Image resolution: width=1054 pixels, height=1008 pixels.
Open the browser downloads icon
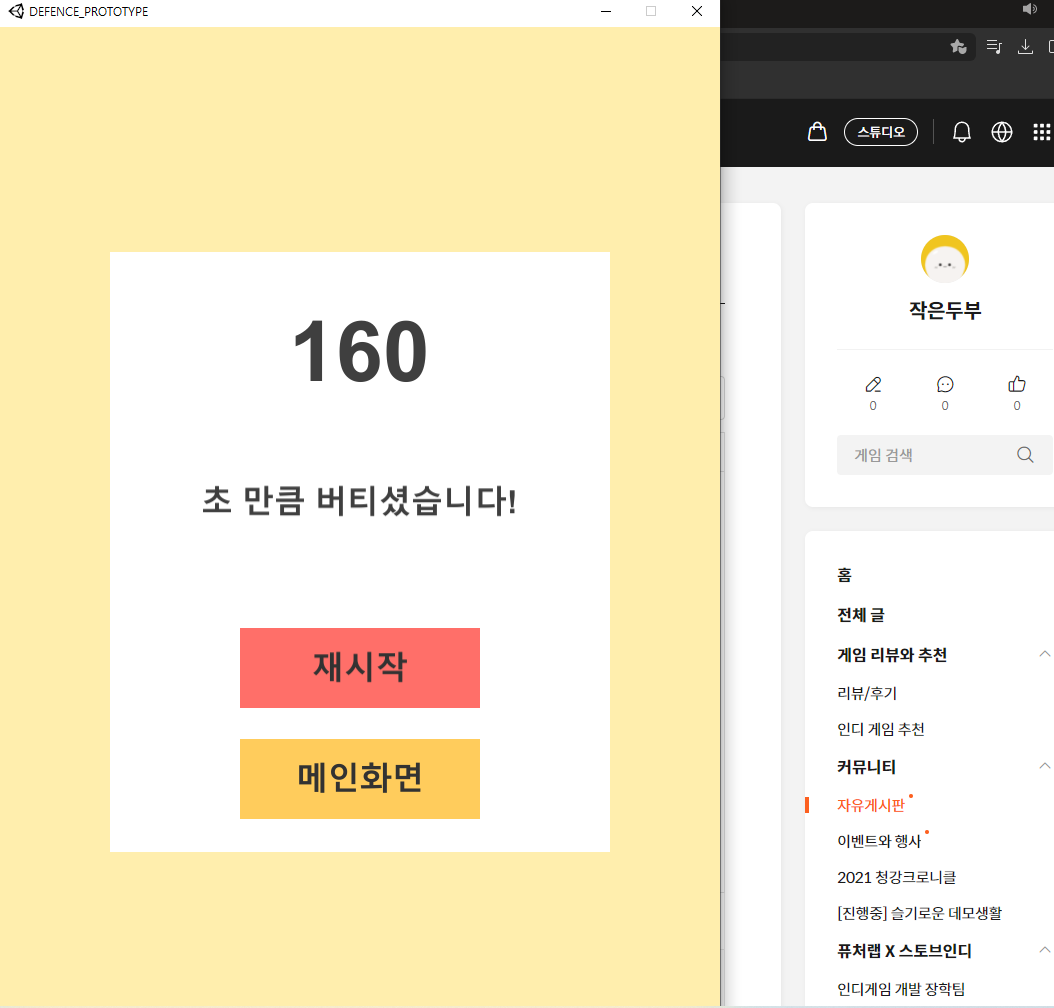click(x=1025, y=46)
